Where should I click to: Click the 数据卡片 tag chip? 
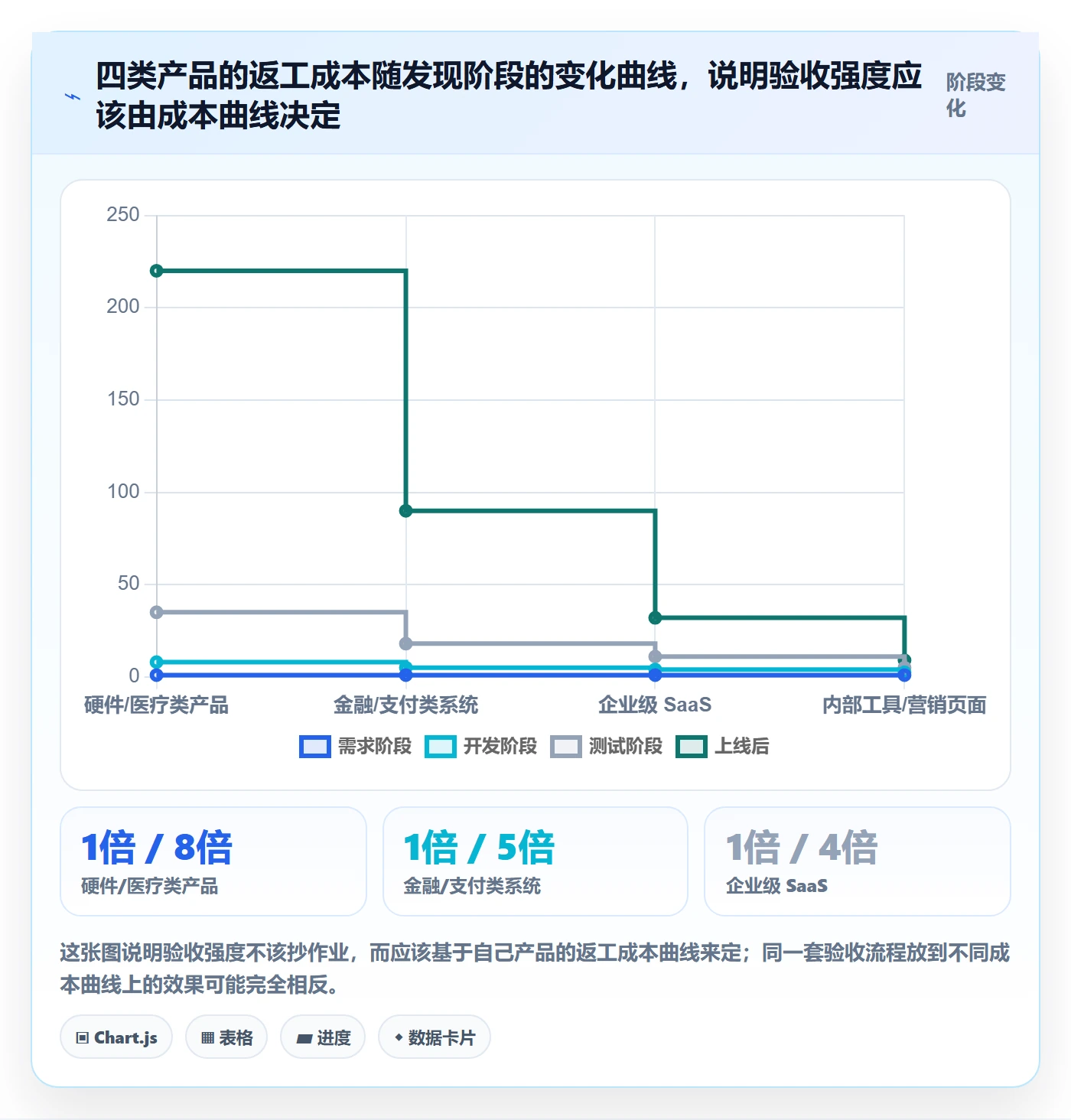(x=435, y=1037)
